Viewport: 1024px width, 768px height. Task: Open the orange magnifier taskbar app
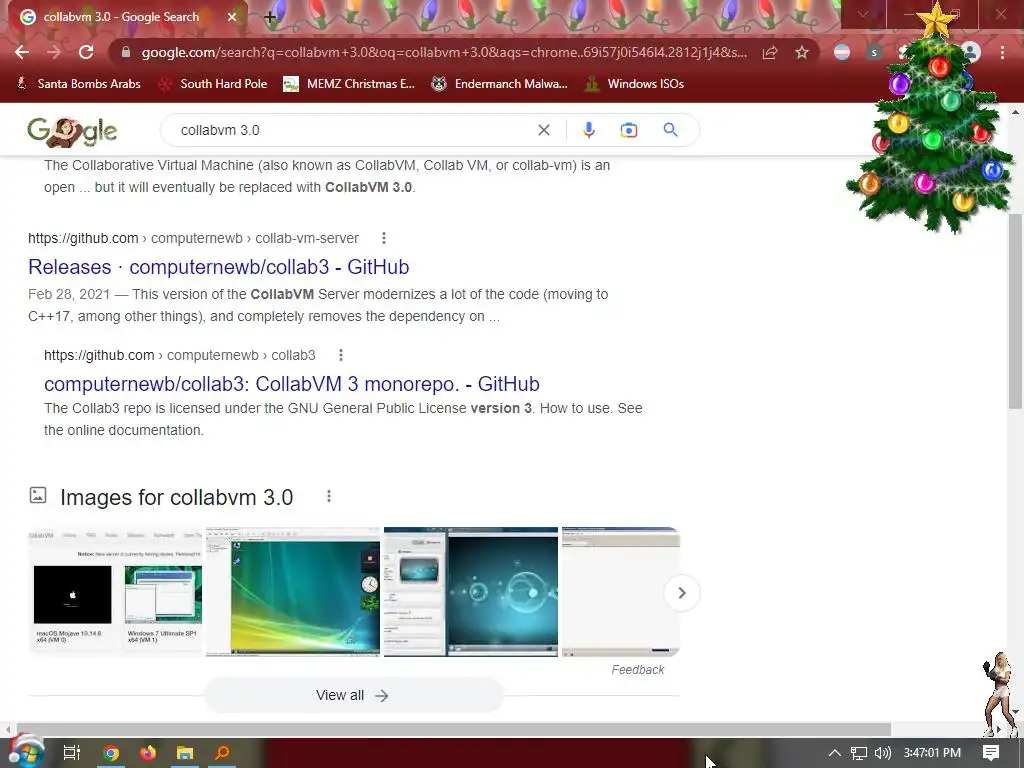222,753
